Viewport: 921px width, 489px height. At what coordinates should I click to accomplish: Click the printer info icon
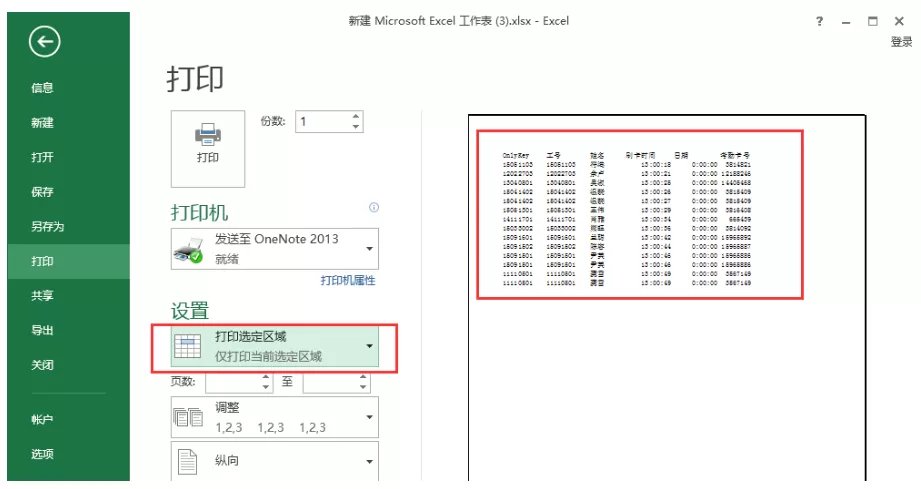374,207
